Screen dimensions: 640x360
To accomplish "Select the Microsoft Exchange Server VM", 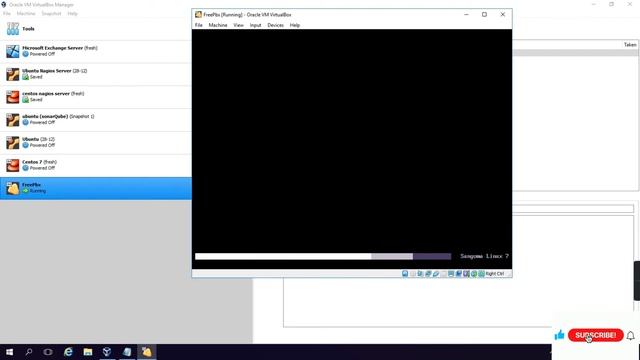I will pyautogui.click(x=96, y=51).
